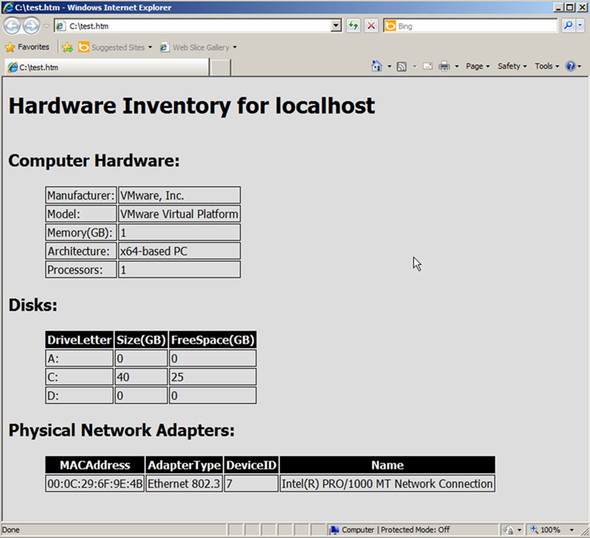Image resolution: width=590 pixels, height=538 pixels.
Task: Click the red Stop loading icon
Action: tap(371, 26)
